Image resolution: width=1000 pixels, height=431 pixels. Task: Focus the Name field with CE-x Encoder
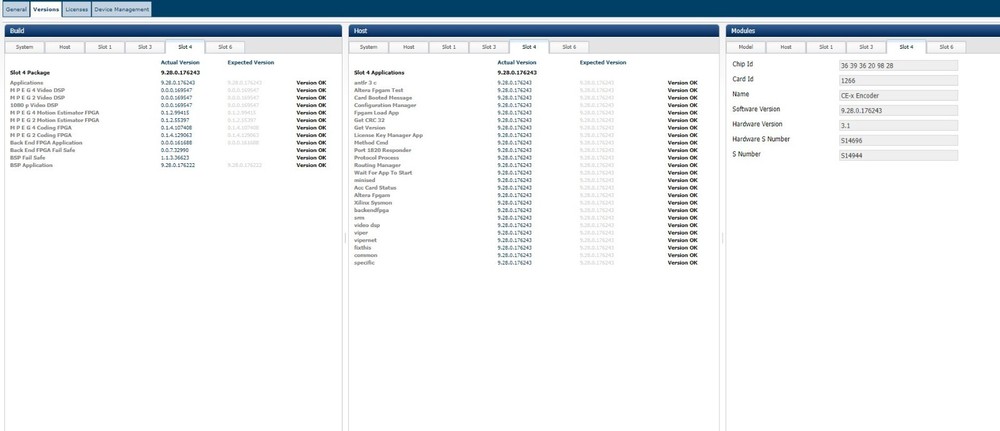click(898, 95)
